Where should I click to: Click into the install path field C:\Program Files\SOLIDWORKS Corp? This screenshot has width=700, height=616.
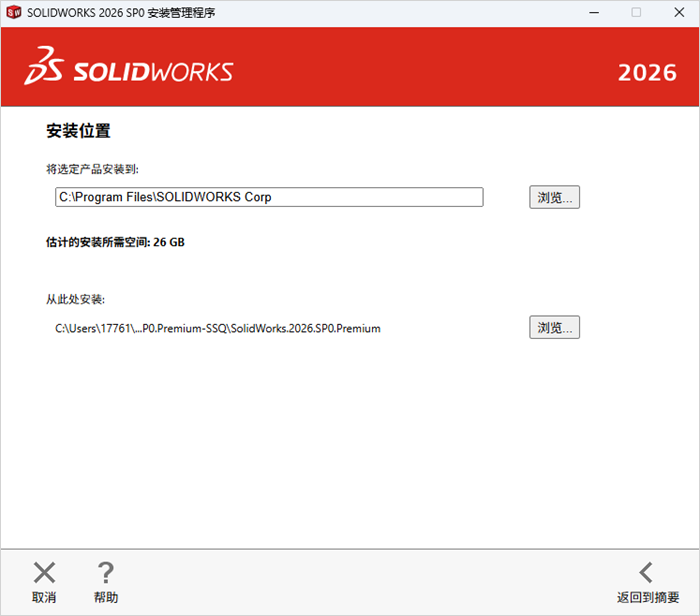[x=269, y=197]
